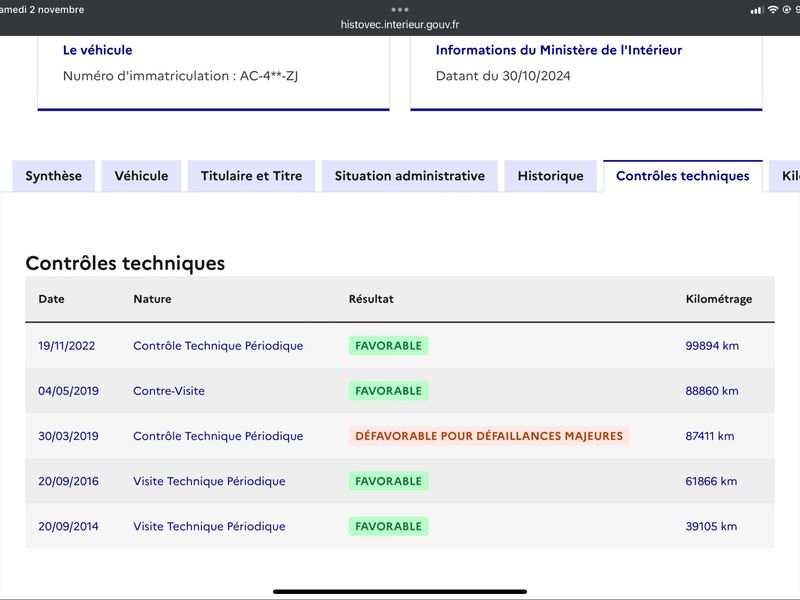Image resolution: width=800 pixels, height=600 pixels.
Task: Tap the home indicator bar
Action: [x=400, y=592]
